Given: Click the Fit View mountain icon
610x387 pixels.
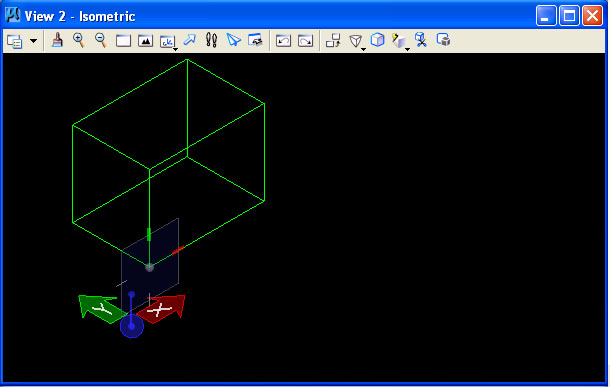Looking at the screenshot, I should pyautogui.click(x=145, y=41).
